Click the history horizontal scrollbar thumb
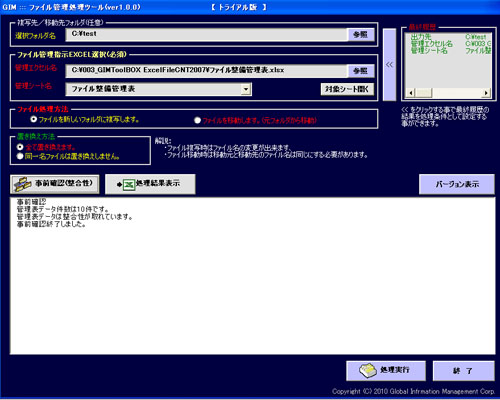 (424, 93)
